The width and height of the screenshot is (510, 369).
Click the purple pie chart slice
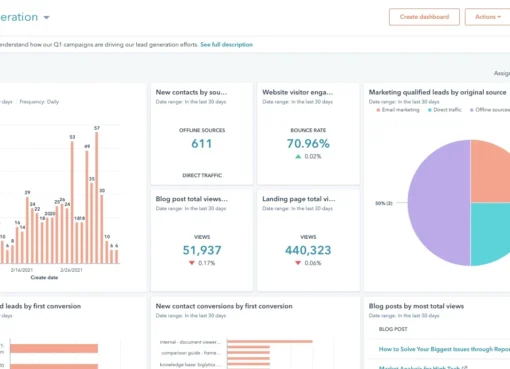tap(438, 203)
